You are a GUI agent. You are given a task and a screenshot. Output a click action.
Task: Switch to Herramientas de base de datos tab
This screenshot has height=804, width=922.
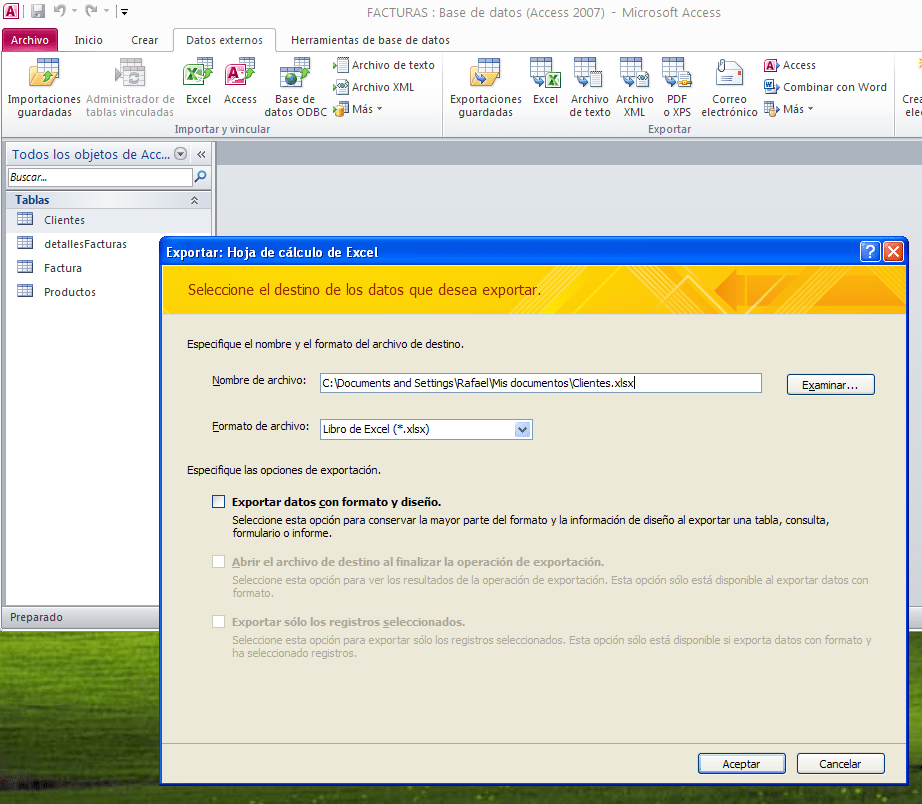coord(370,40)
